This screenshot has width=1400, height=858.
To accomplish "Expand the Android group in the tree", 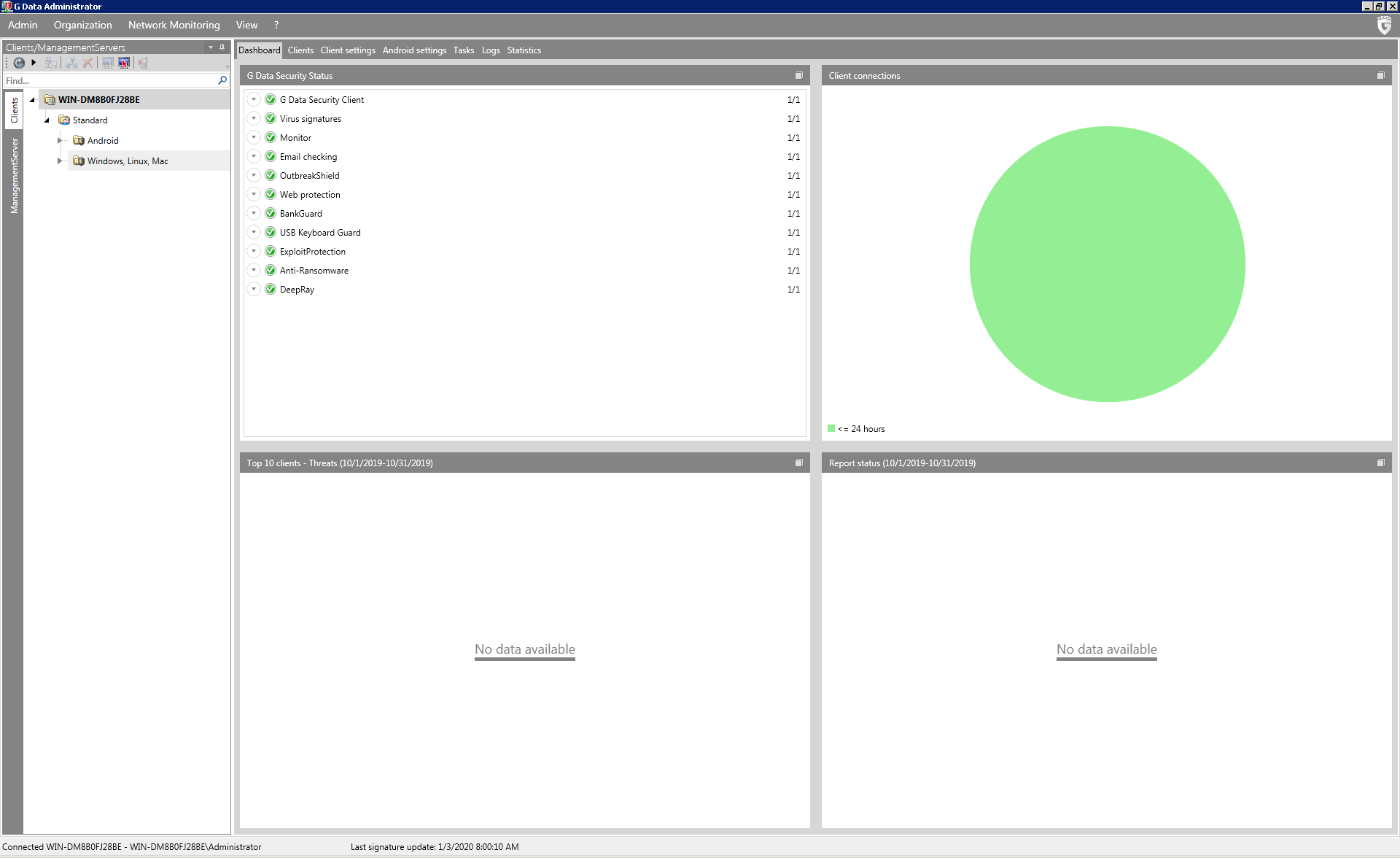I will coord(60,141).
